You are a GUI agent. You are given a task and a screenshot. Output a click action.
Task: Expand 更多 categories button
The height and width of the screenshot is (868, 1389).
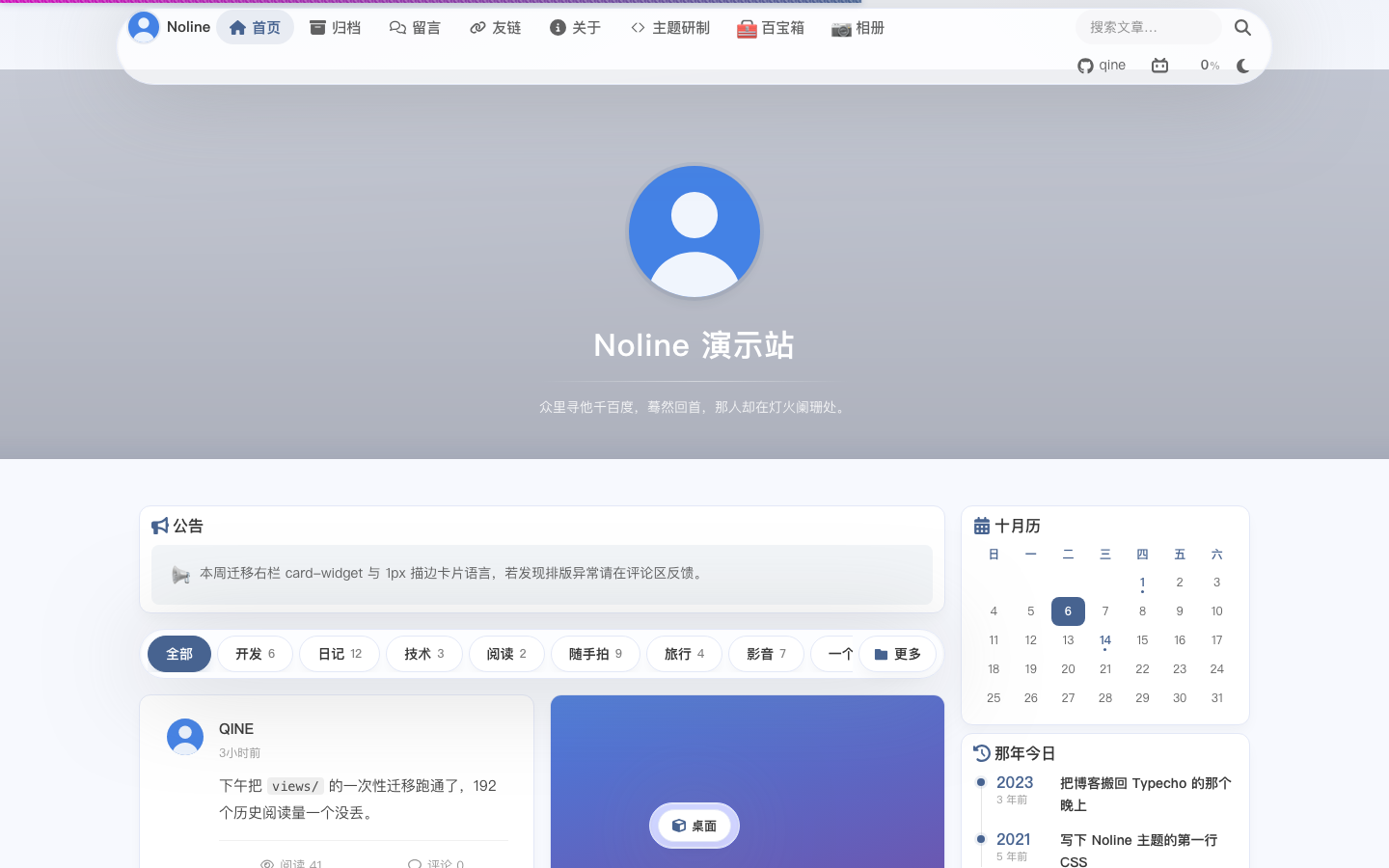[x=897, y=654]
